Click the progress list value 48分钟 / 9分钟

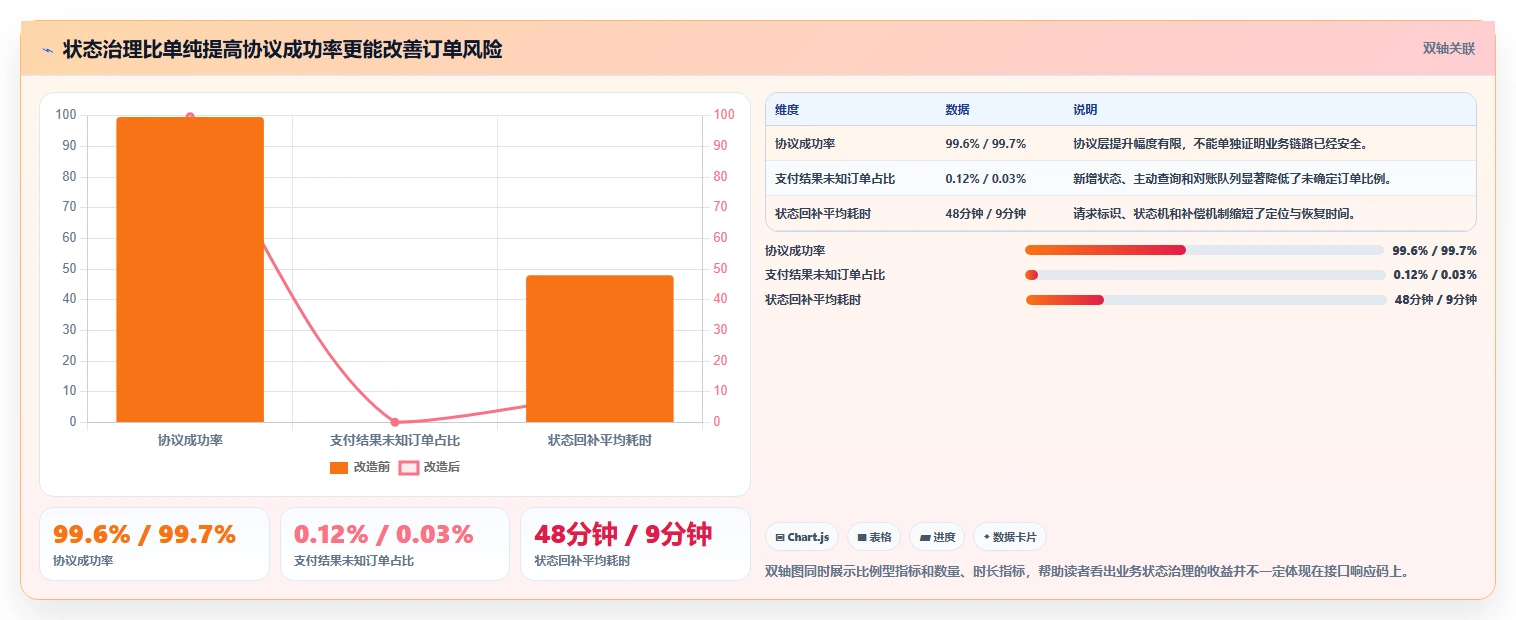[x=1436, y=300]
